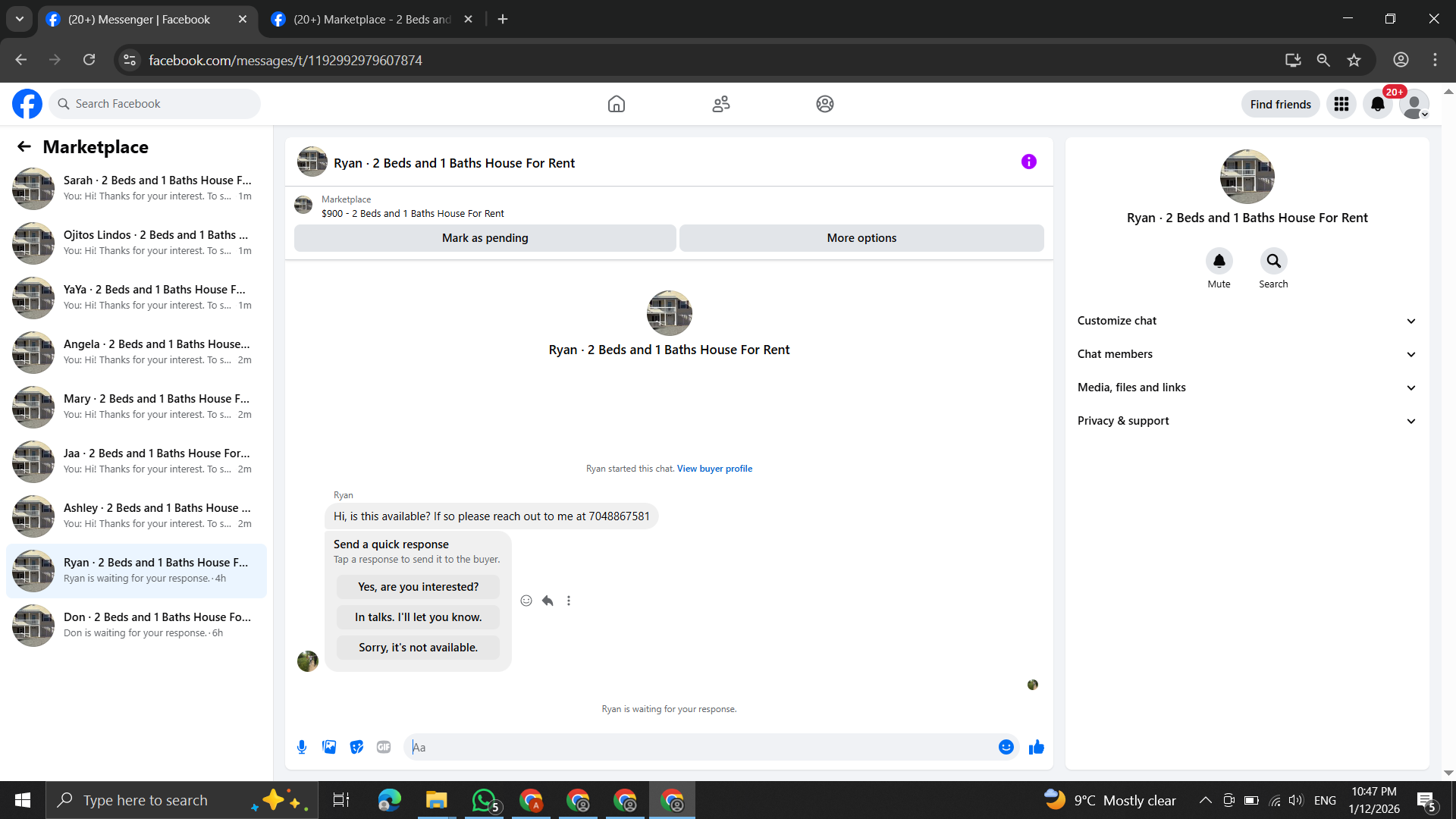The width and height of the screenshot is (1456, 819).
Task: Open the GIF picker icon
Action: click(x=384, y=747)
